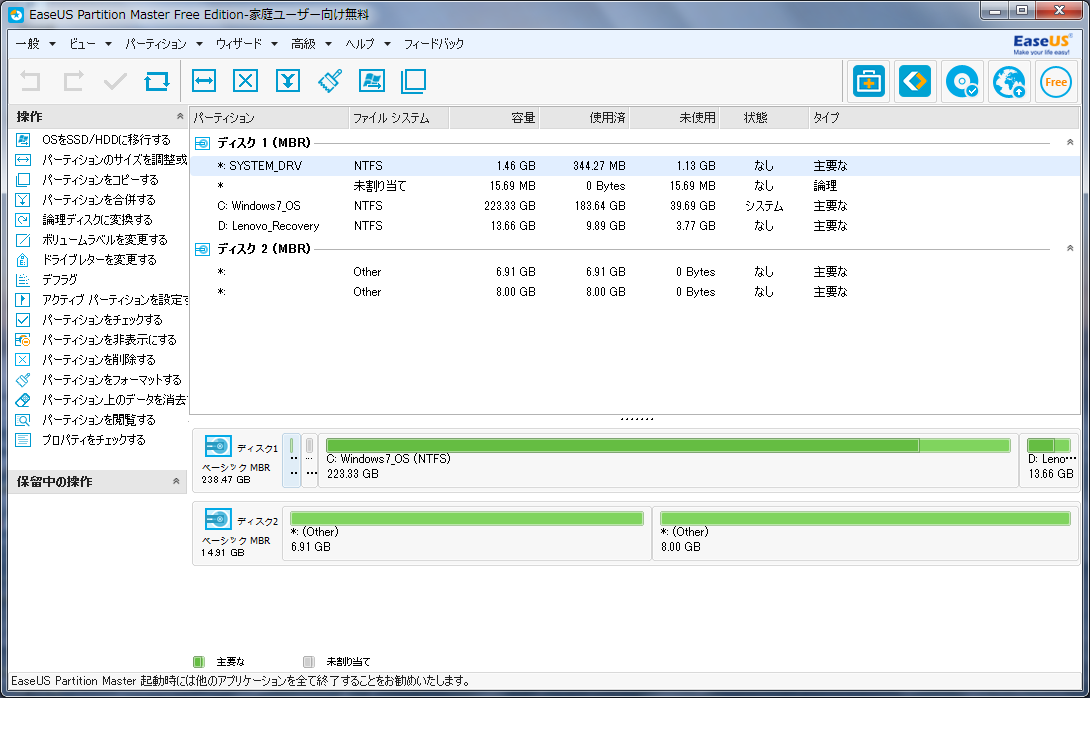This screenshot has height=736, width=1090.
Task: Open the 一般 menu
Action: [x=35, y=44]
